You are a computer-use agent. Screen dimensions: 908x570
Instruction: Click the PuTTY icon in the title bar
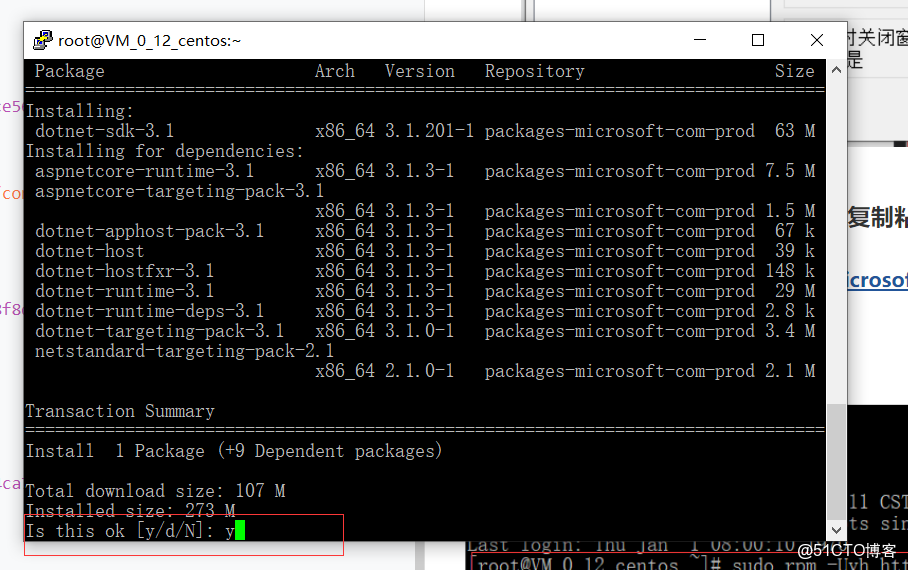[x=43, y=40]
